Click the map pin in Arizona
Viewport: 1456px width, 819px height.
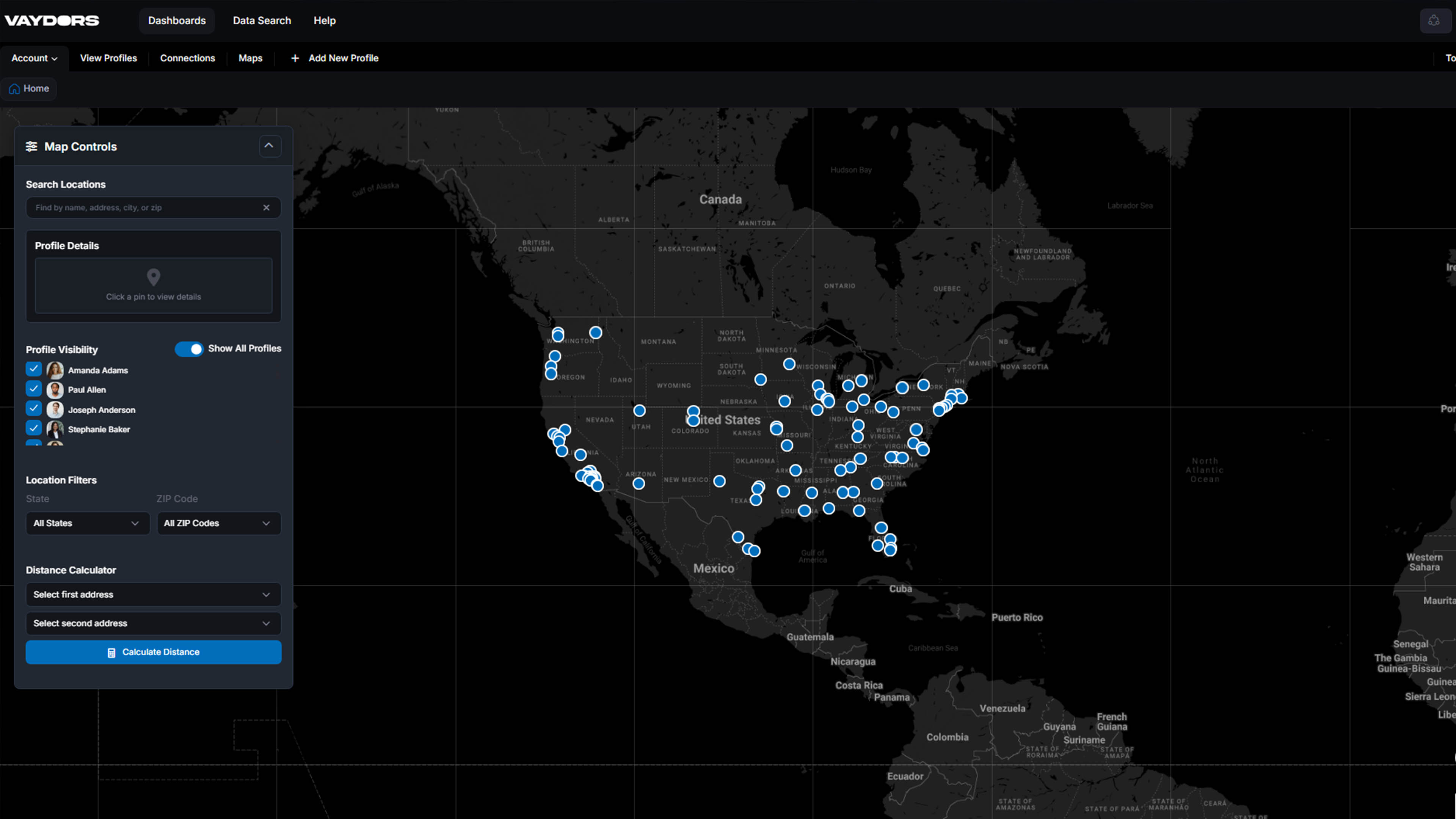(x=639, y=483)
